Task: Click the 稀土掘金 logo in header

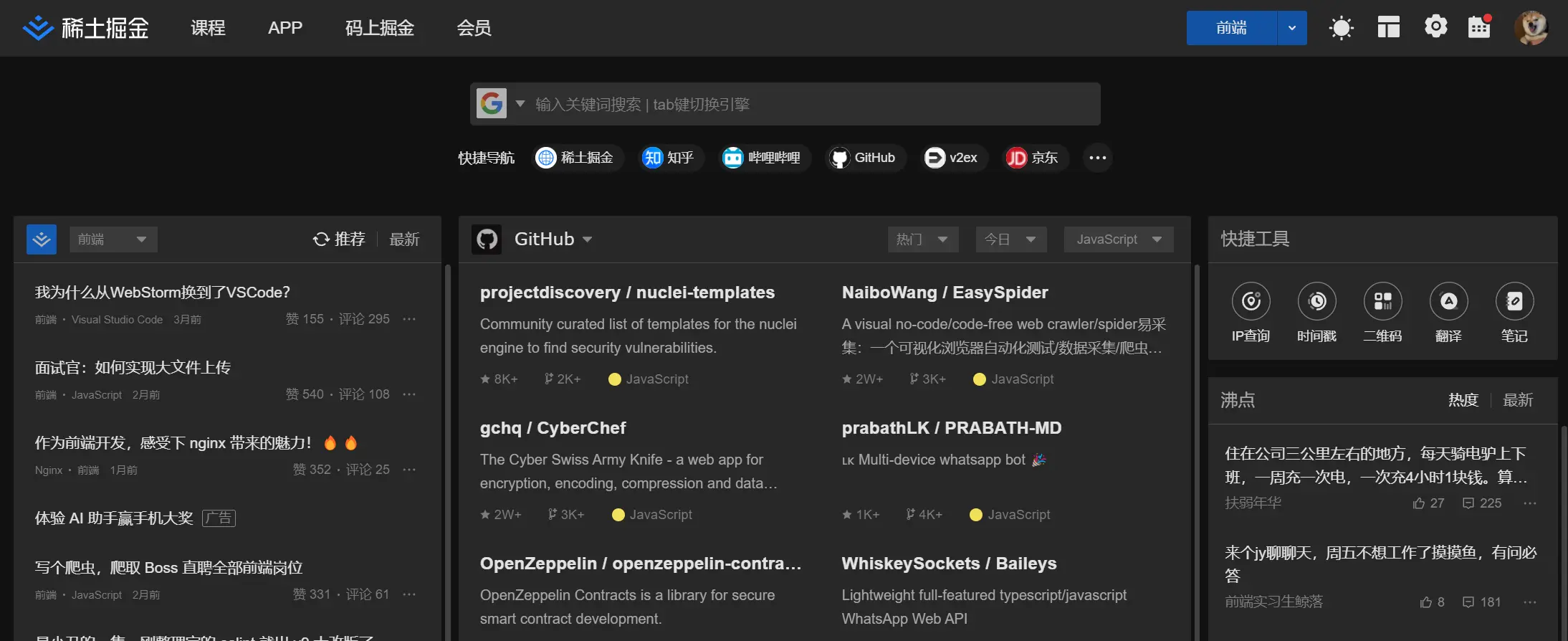Action: 86,28
